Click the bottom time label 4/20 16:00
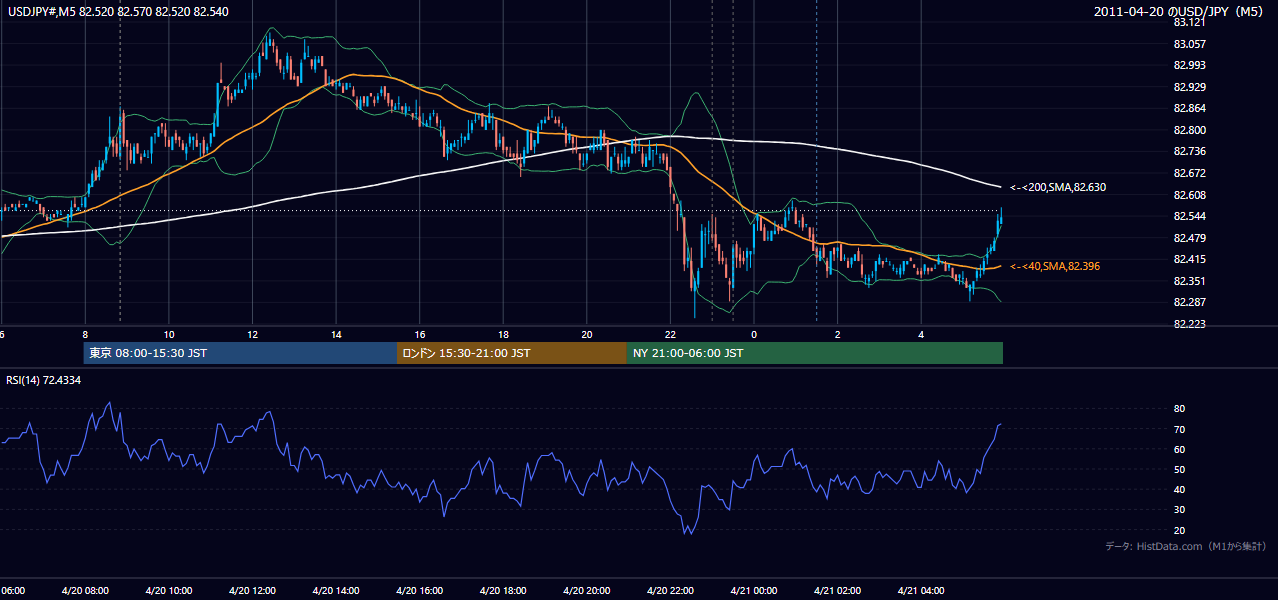Viewport: 1278px width, 600px height. coord(419,591)
